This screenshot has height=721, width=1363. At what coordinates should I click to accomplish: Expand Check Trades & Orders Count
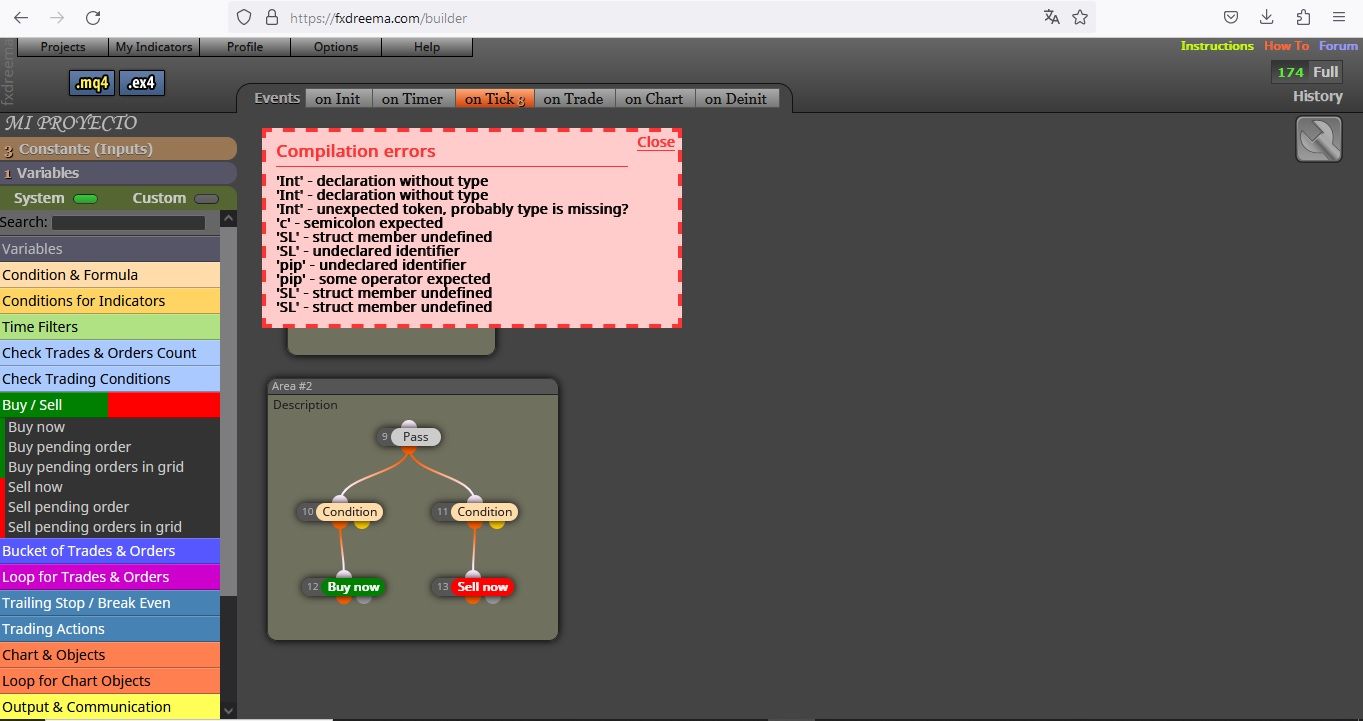tap(110, 353)
